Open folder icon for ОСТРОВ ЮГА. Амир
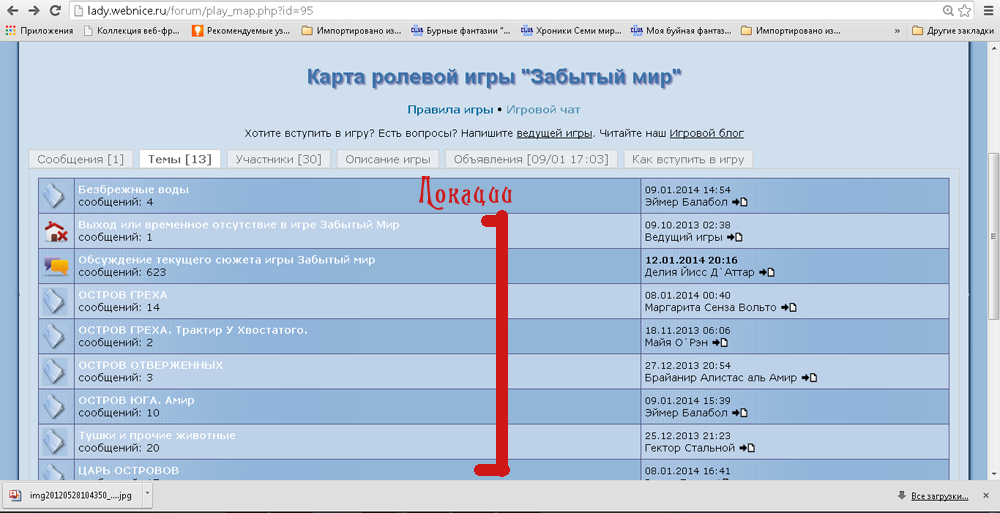Viewport: 1000px width, 513px height. point(56,406)
